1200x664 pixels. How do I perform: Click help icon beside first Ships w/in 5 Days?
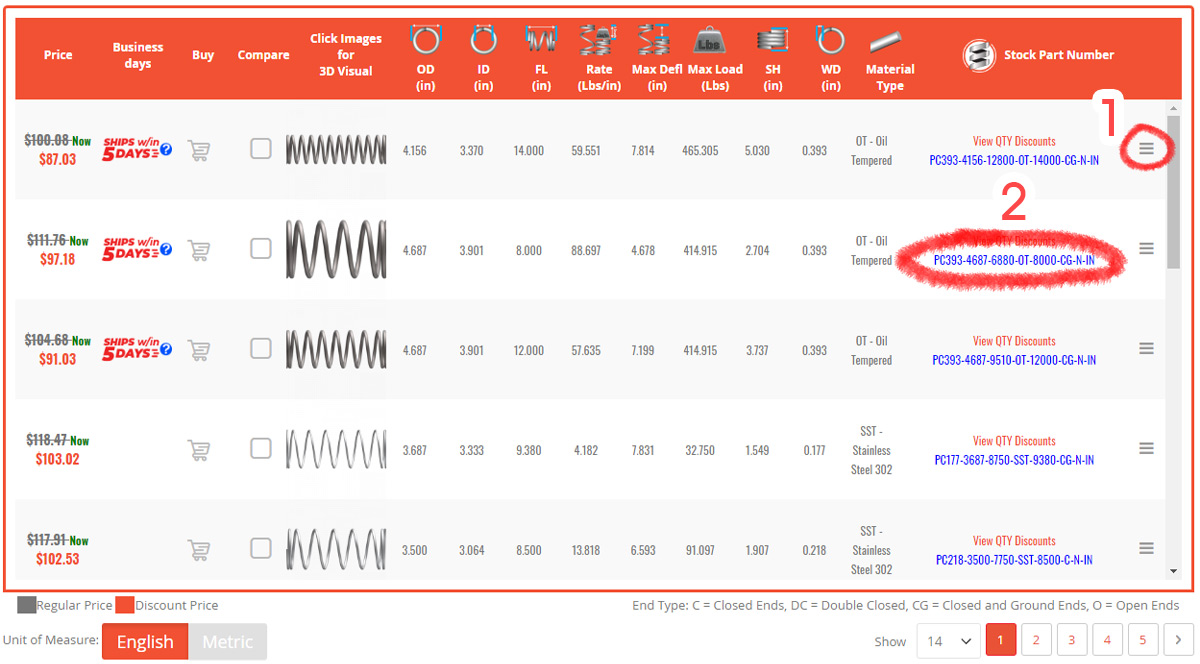tap(166, 150)
